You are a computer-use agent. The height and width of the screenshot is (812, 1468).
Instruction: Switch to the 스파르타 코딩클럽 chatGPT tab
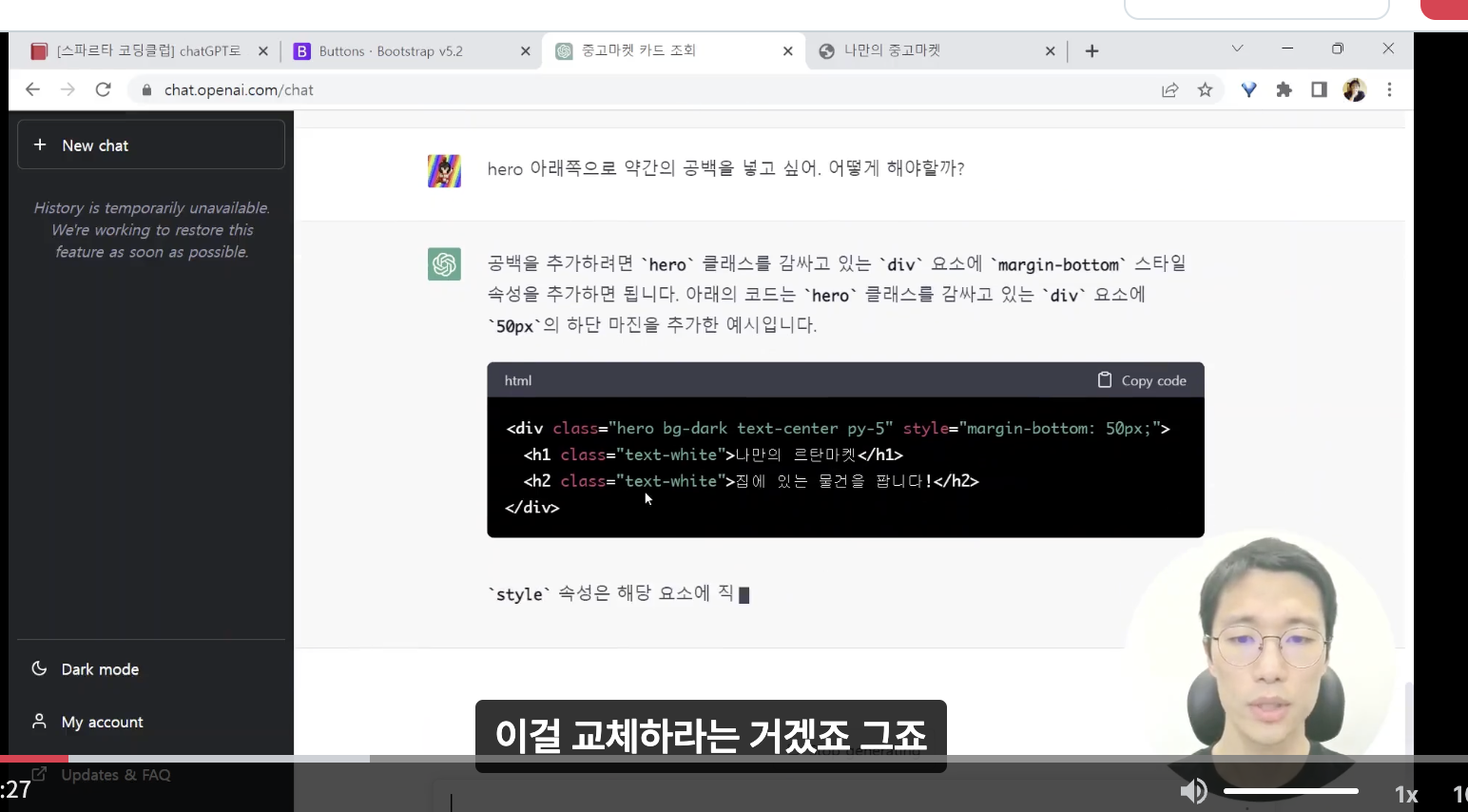(147, 50)
